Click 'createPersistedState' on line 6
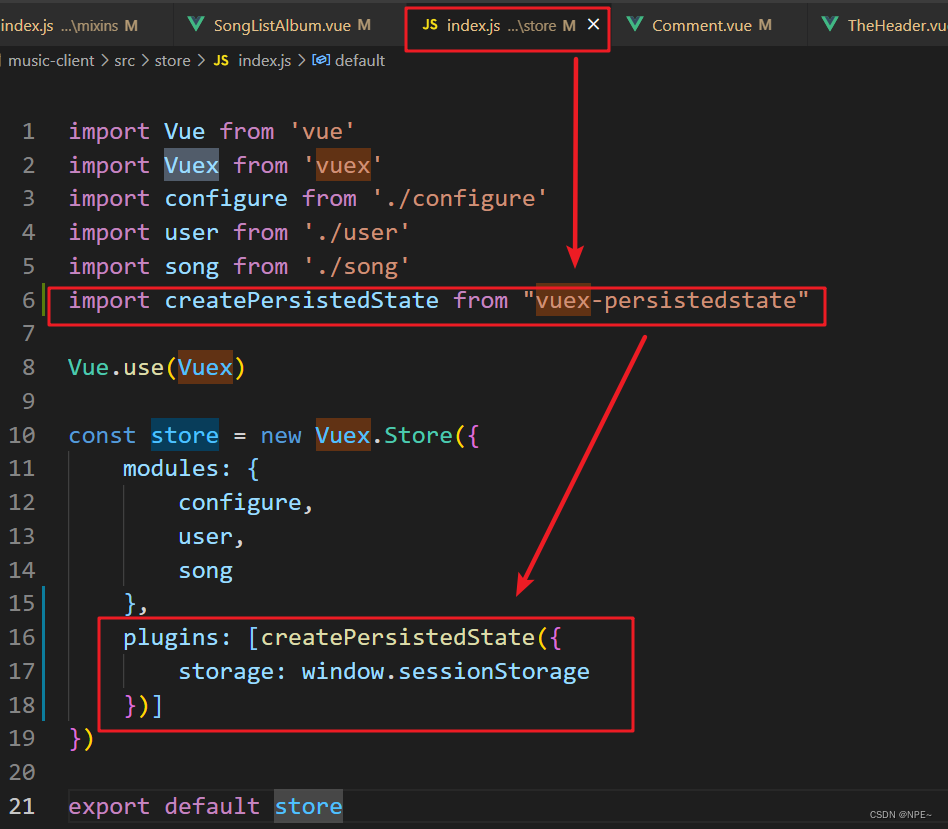 click(302, 301)
